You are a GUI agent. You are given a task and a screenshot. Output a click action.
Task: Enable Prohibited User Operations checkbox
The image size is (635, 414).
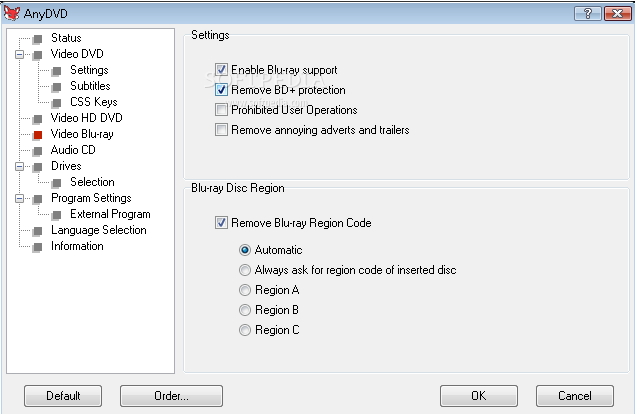click(x=221, y=109)
